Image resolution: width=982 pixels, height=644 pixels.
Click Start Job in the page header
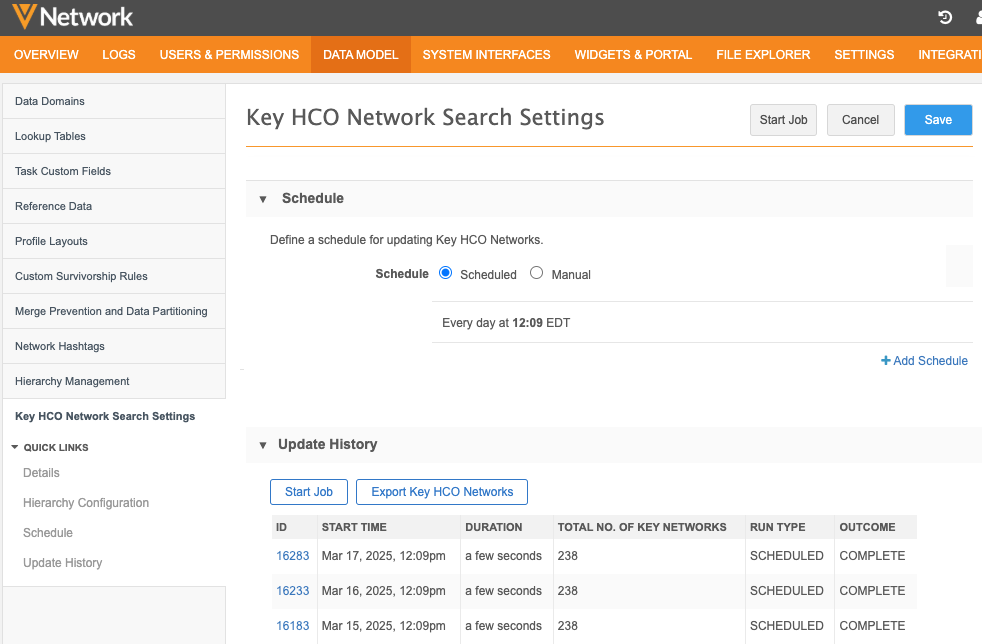point(783,120)
